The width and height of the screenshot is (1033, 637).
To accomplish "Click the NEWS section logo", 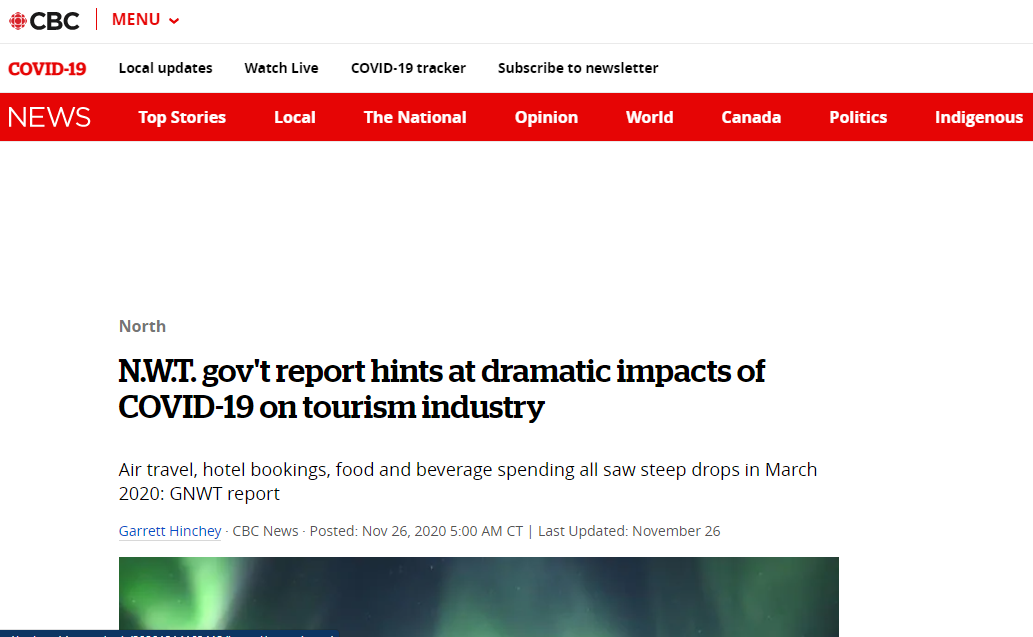I will pos(49,117).
